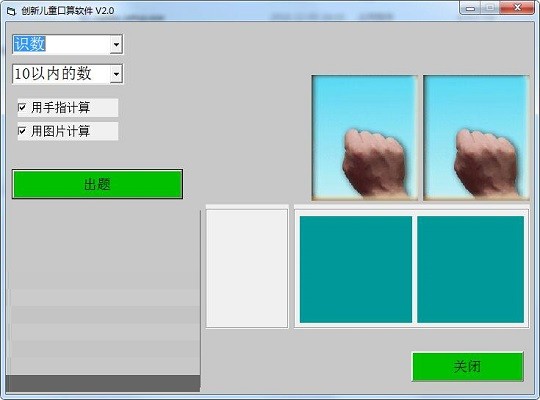Viewport: 540px width, 400px height.
Task: Click the left fist hand image
Action: click(365, 138)
